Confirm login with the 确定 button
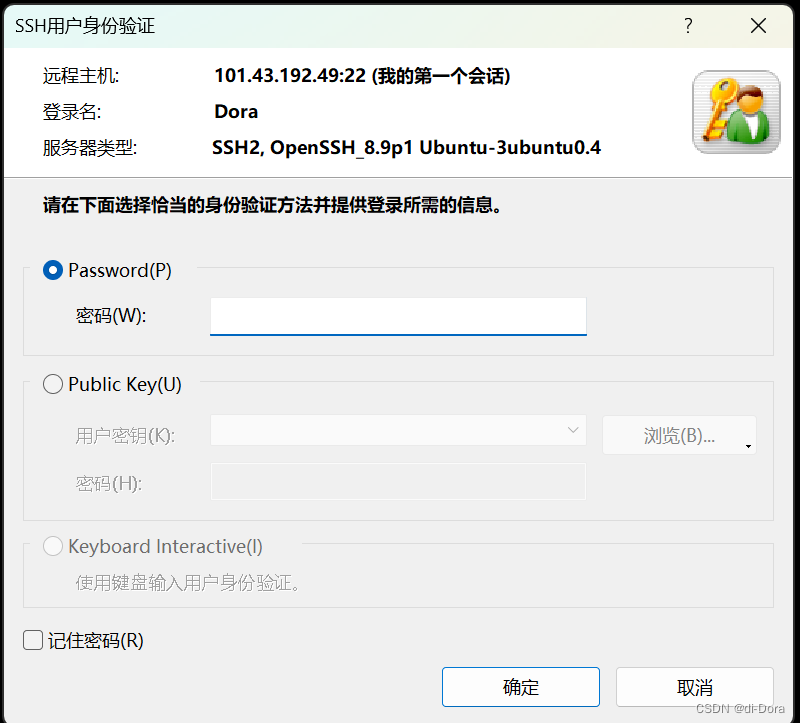The width and height of the screenshot is (800, 723). (520, 687)
